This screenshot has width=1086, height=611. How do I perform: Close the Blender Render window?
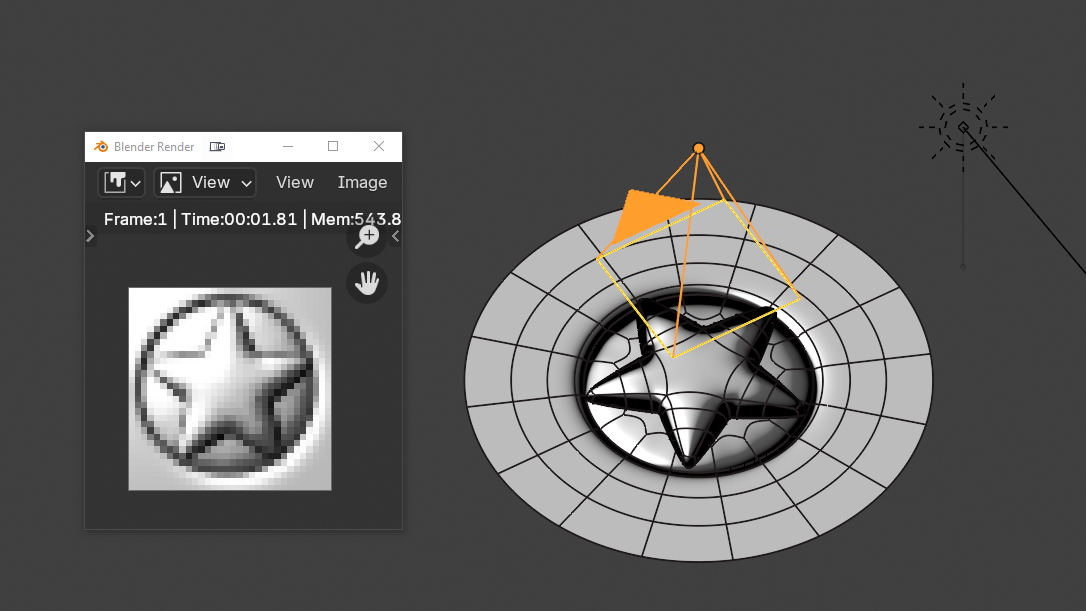(379, 147)
